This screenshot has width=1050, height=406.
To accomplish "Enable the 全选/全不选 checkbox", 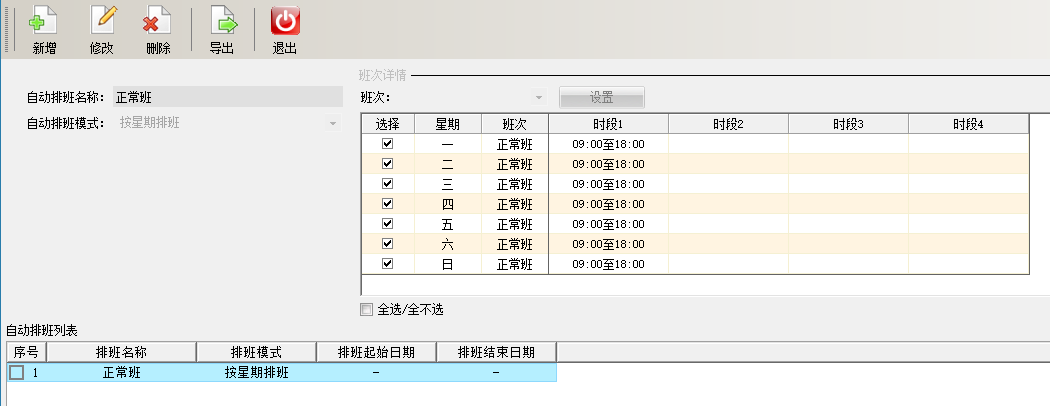I will pos(367,310).
